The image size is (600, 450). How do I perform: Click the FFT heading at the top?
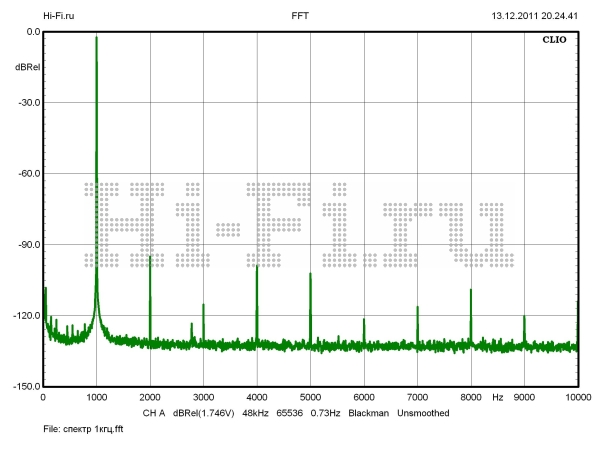point(300,16)
